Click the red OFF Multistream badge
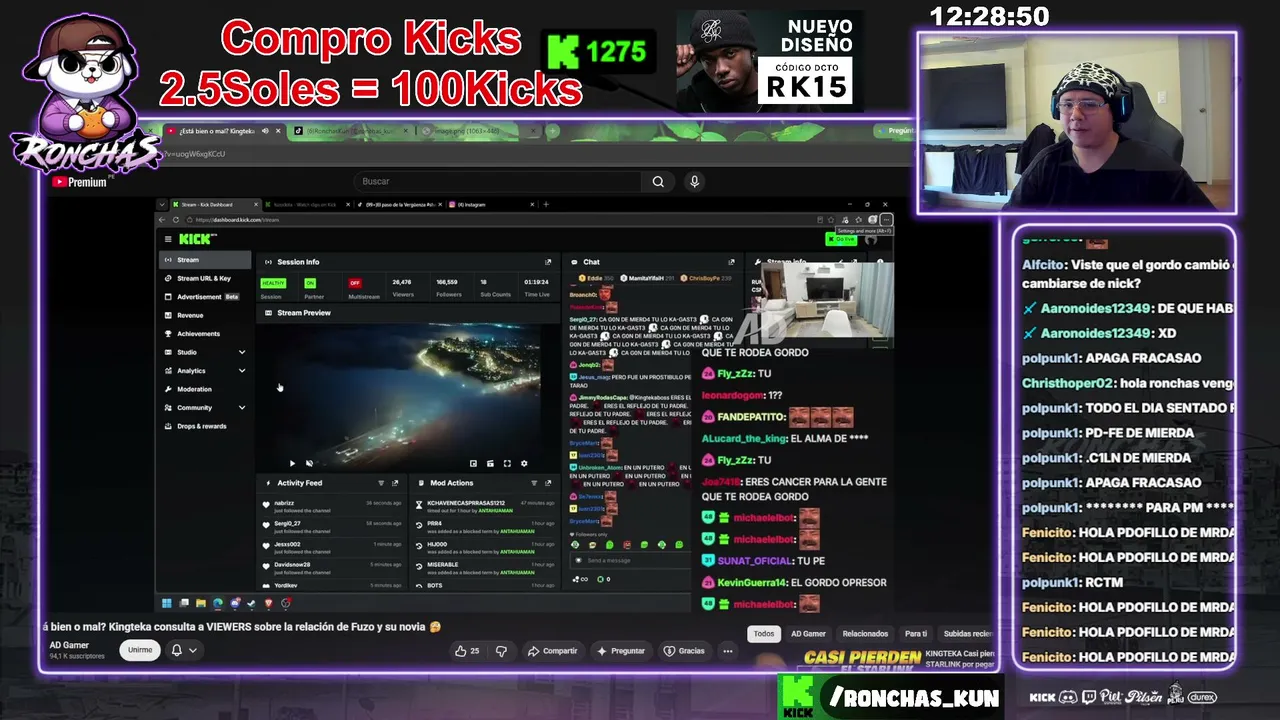The image size is (1280, 720). [x=355, y=284]
